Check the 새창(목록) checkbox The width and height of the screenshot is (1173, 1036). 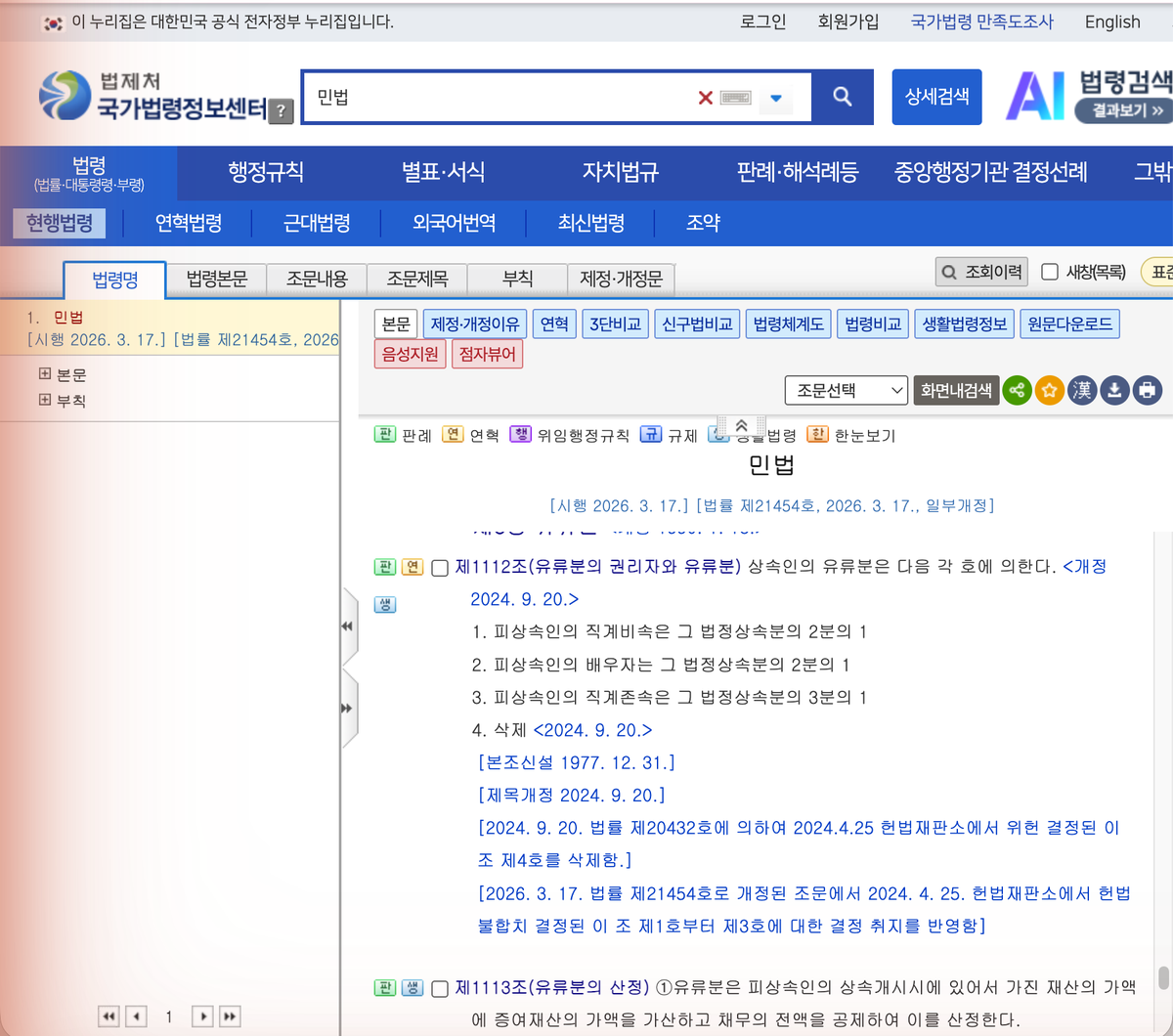point(1050,272)
